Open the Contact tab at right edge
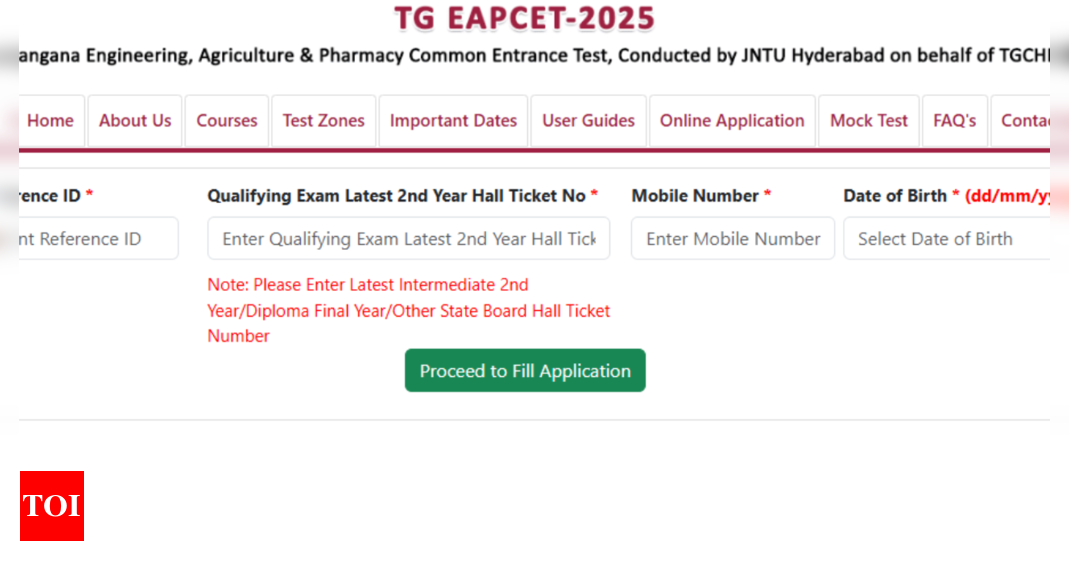1069x580 pixels. click(1021, 121)
